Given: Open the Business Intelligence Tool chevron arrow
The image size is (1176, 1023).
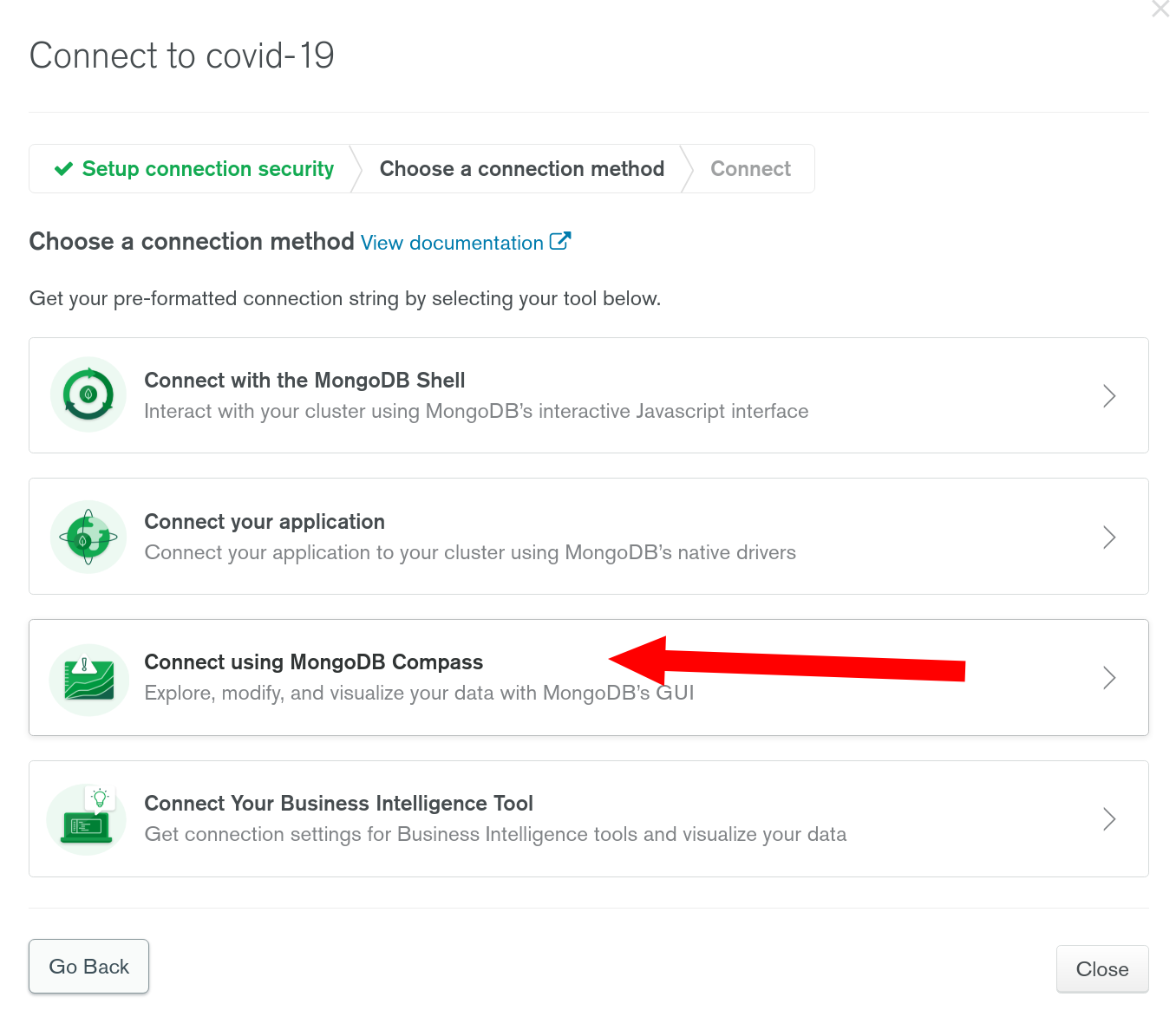Looking at the screenshot, I should [1108, 819].
